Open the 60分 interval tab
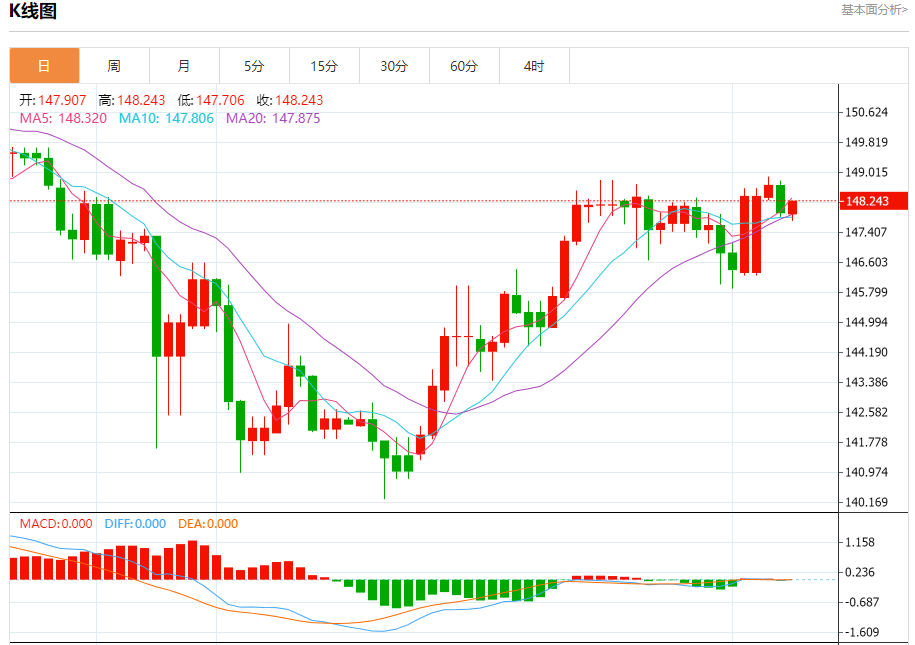The image size is (915, 645). click(x=465, y=66)
